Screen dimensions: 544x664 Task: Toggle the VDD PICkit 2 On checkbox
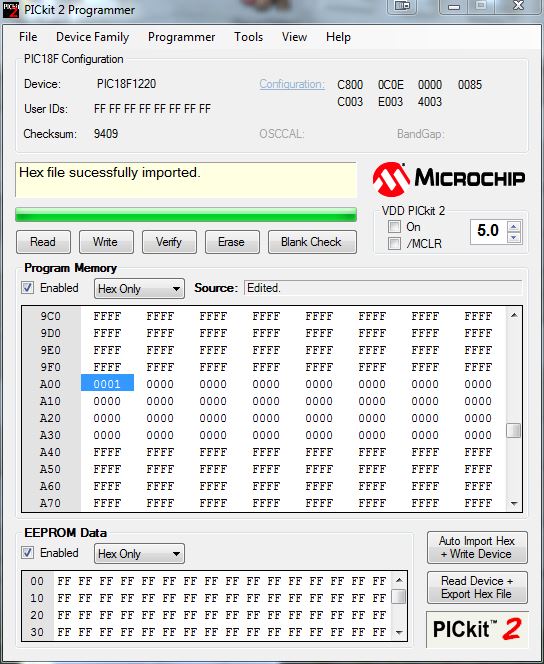coord(395,227)
